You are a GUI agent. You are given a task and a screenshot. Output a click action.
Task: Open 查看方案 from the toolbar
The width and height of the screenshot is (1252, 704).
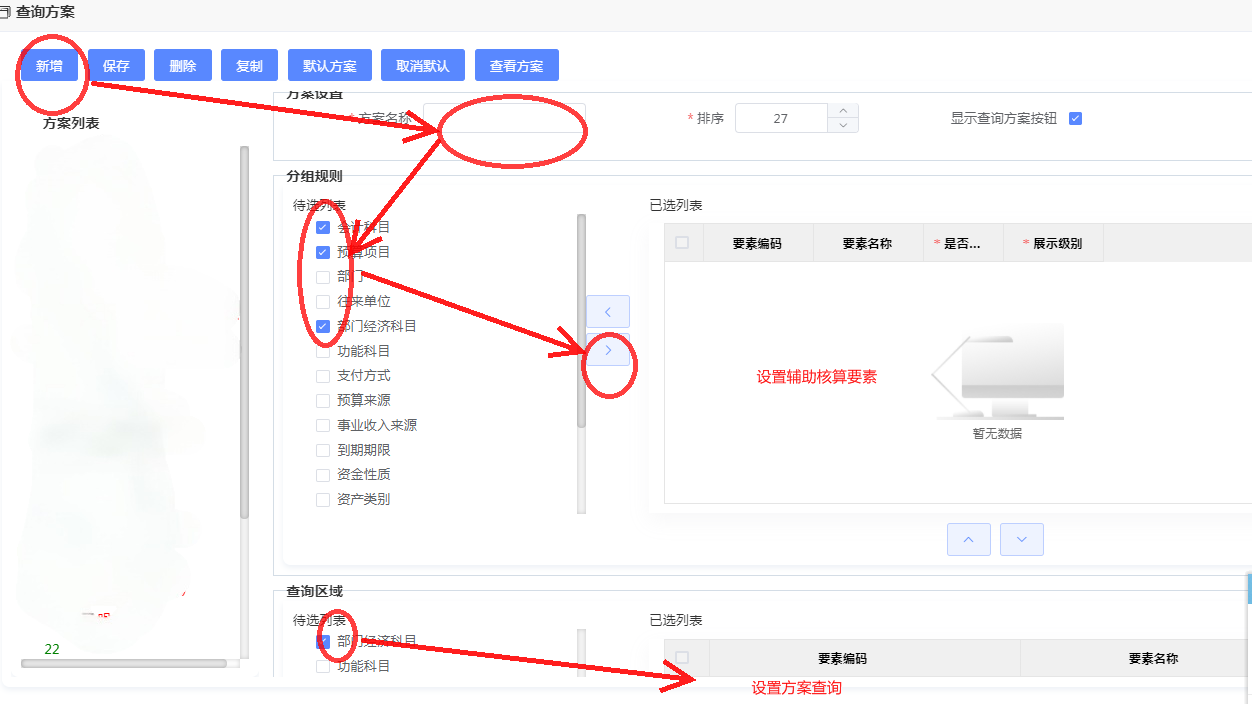click(516, 66)
